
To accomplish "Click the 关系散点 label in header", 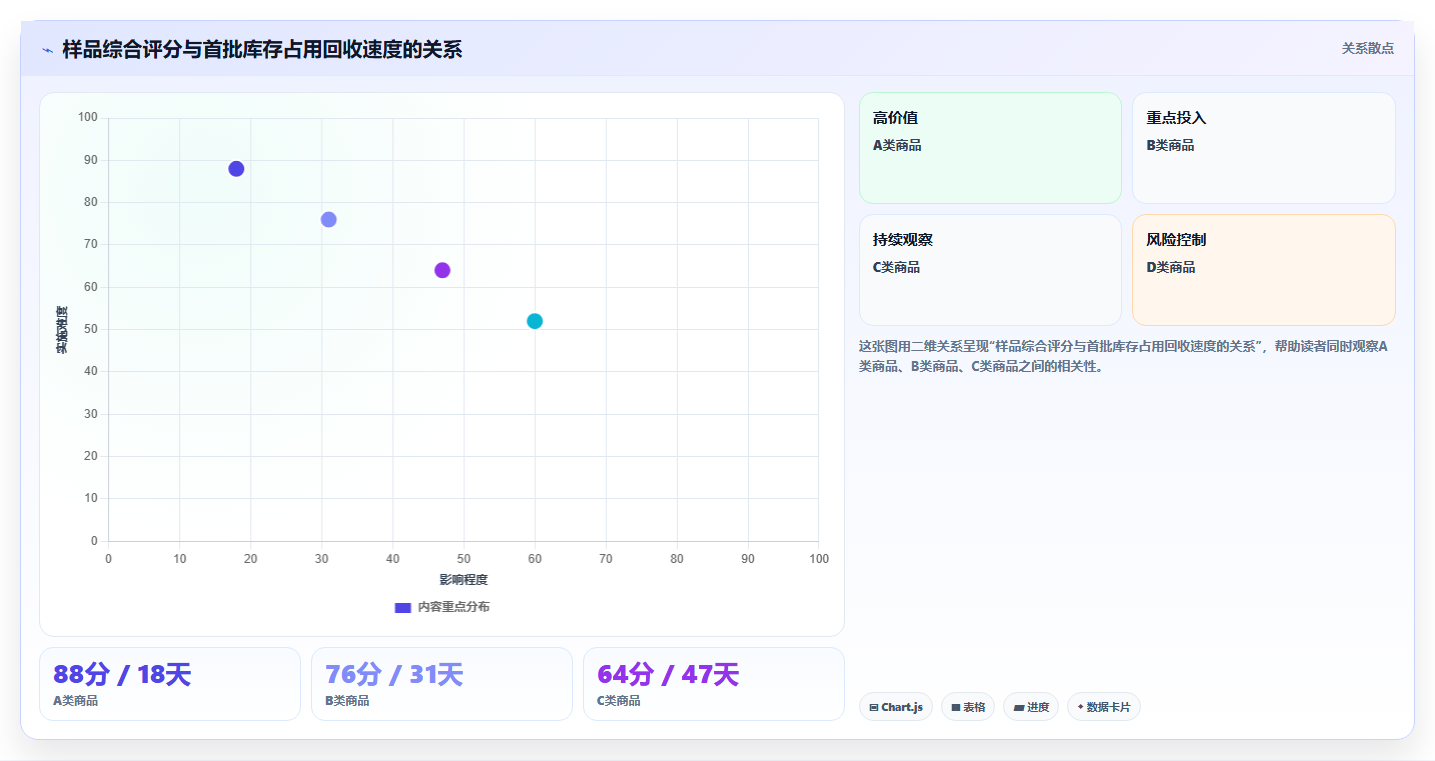I will tap(1367, 48).
